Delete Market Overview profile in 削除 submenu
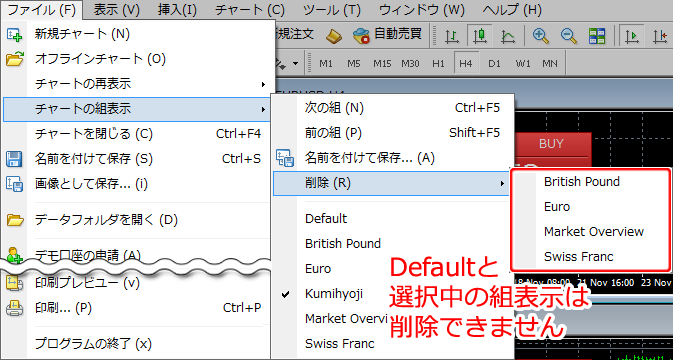Viewport: 673px width, 360px height. (x=590, y=232)
